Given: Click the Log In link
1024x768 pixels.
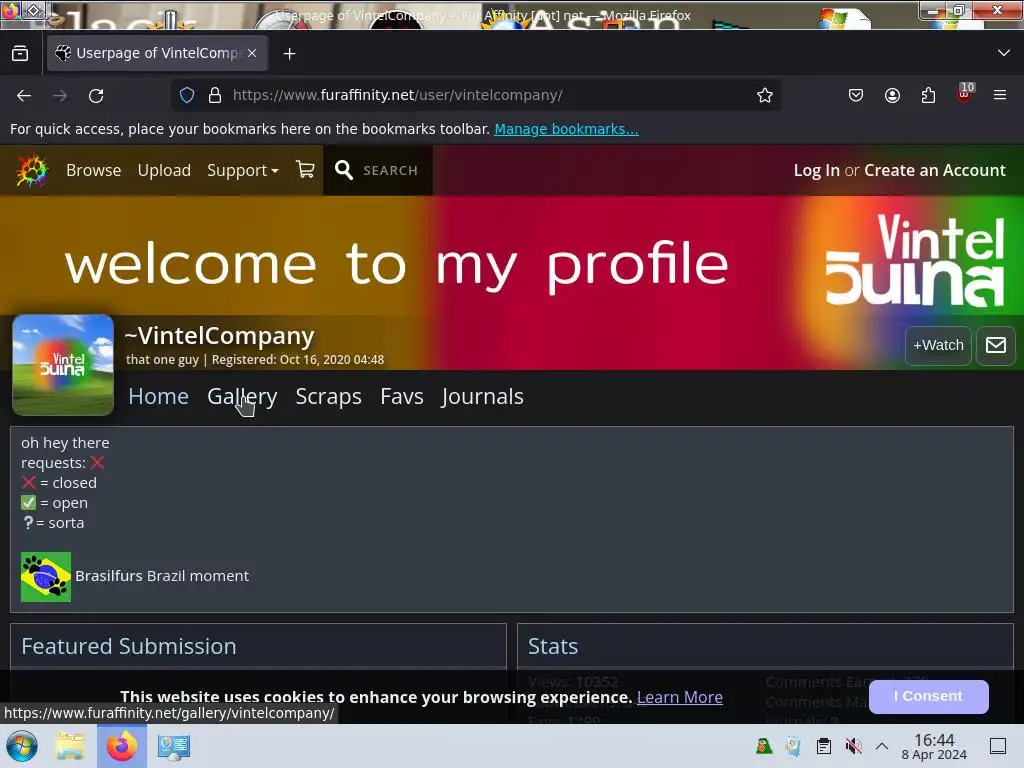Looking at the screenshot, I should point(816,170).
